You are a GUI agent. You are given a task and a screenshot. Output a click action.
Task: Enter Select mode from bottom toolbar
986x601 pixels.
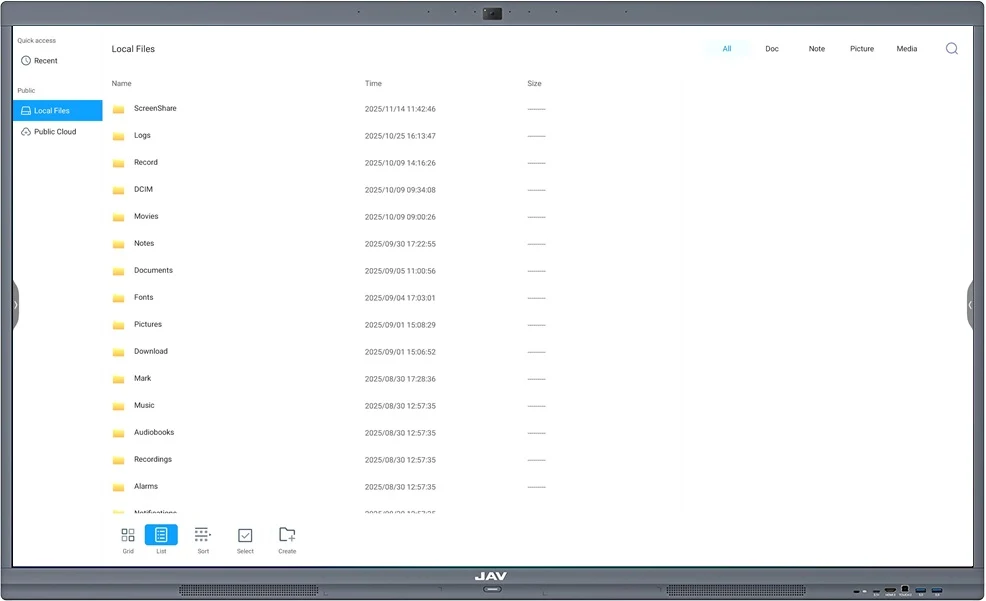(x=244, y=536)
